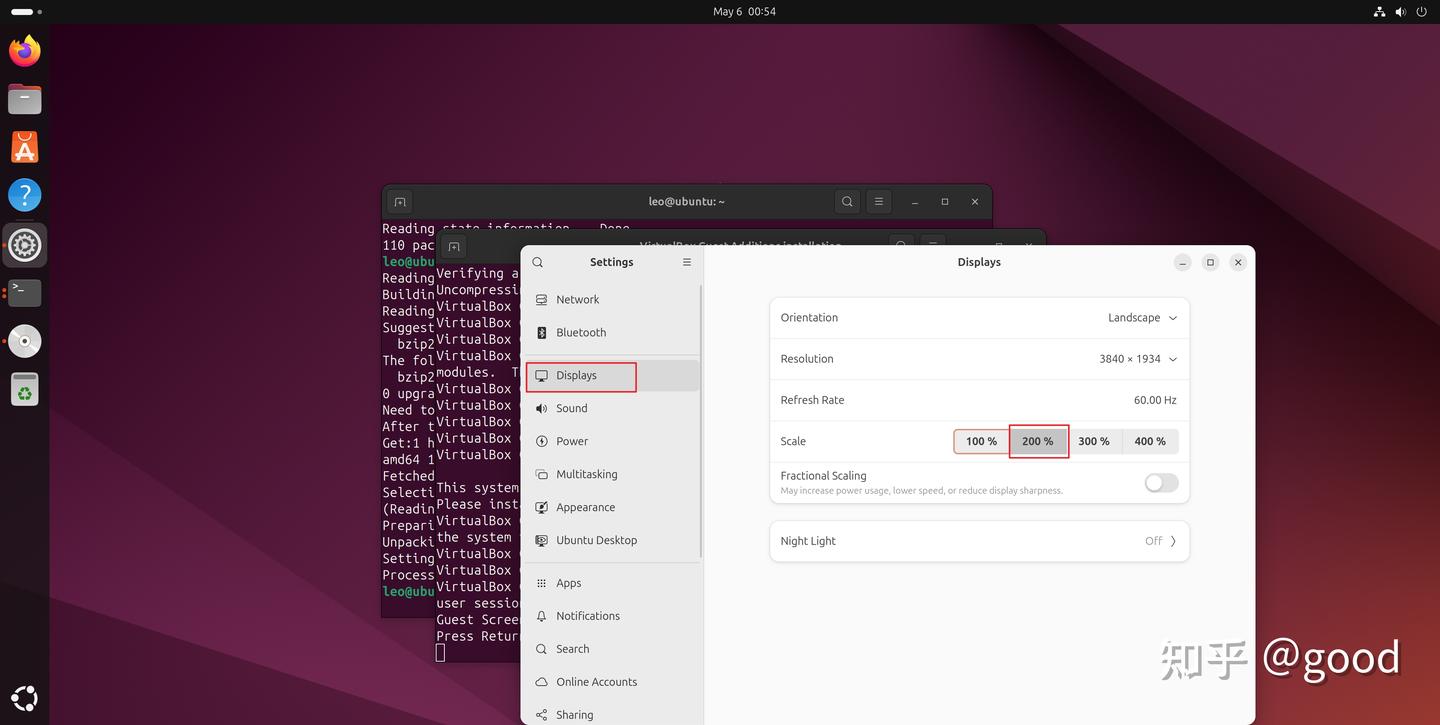Screen dimensions: 1440x725
Task: Open Ubuntu Desktop settings section
Action: pos(596,540)
